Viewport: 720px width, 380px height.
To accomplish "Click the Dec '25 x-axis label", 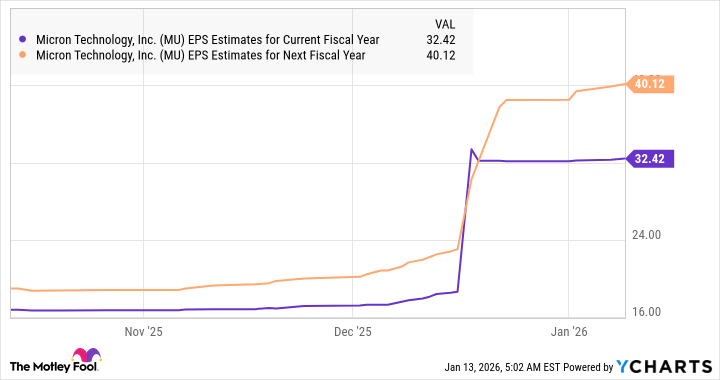I will (x=353, y=331).
